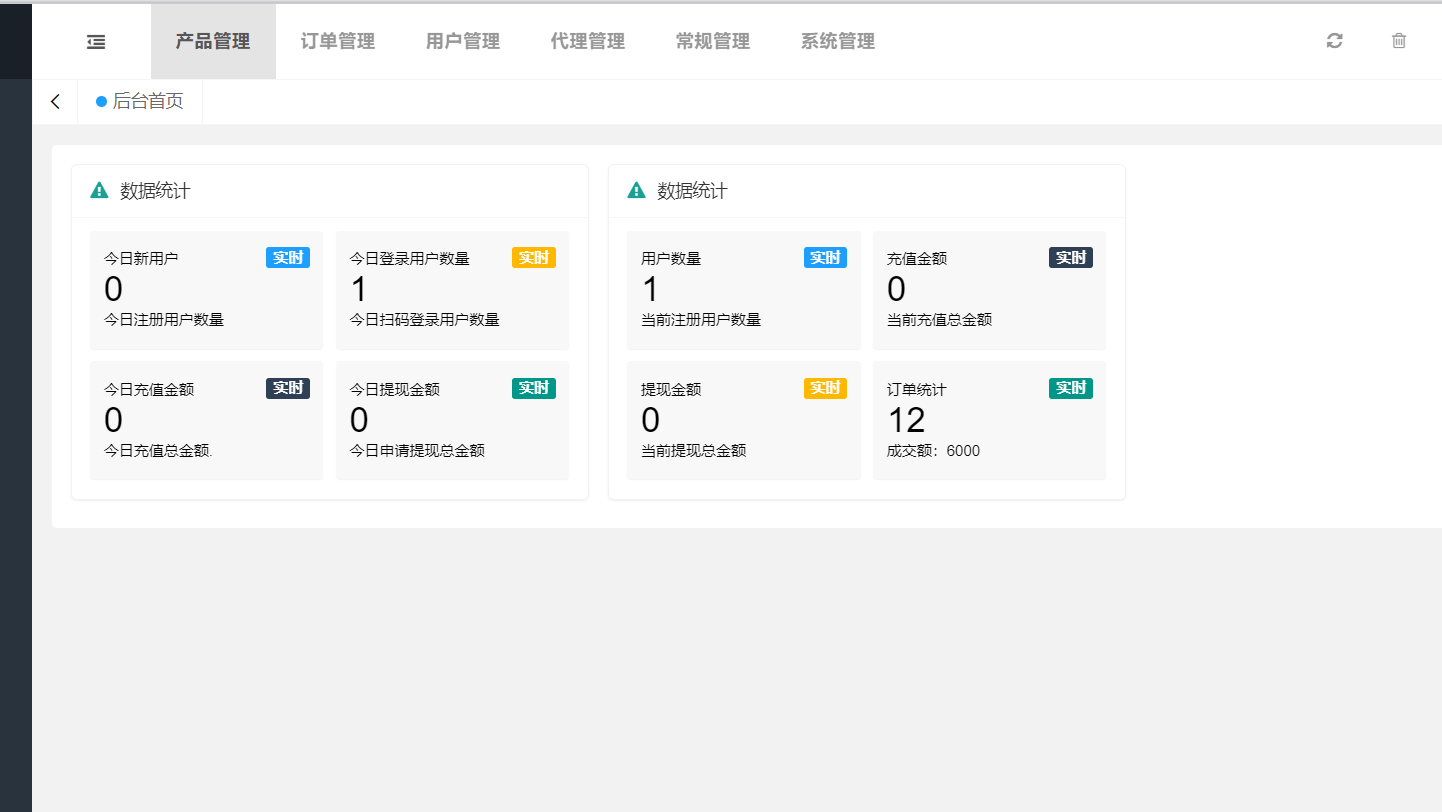
Task: Click the 今日提现金额 statistics card
Action: [x=452, y=421]
